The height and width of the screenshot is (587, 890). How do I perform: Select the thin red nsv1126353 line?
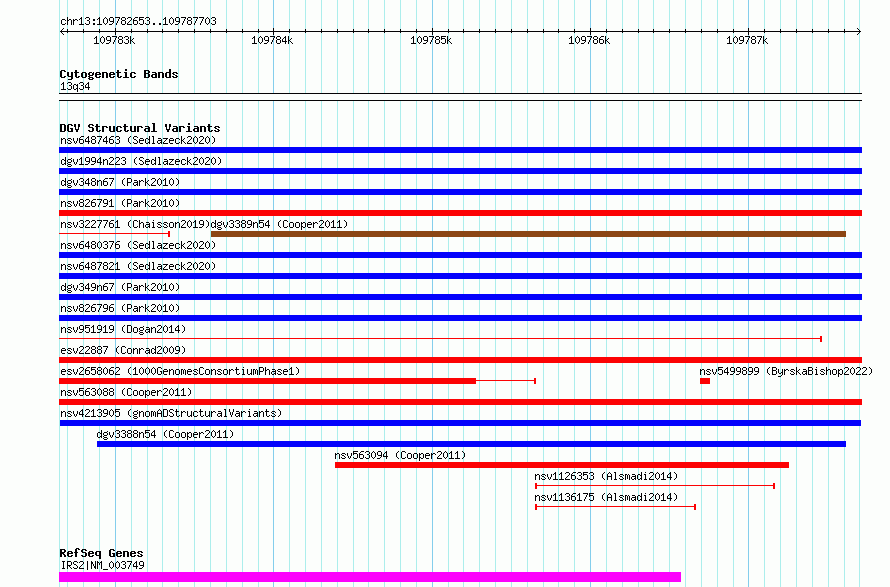pos(655,486)
